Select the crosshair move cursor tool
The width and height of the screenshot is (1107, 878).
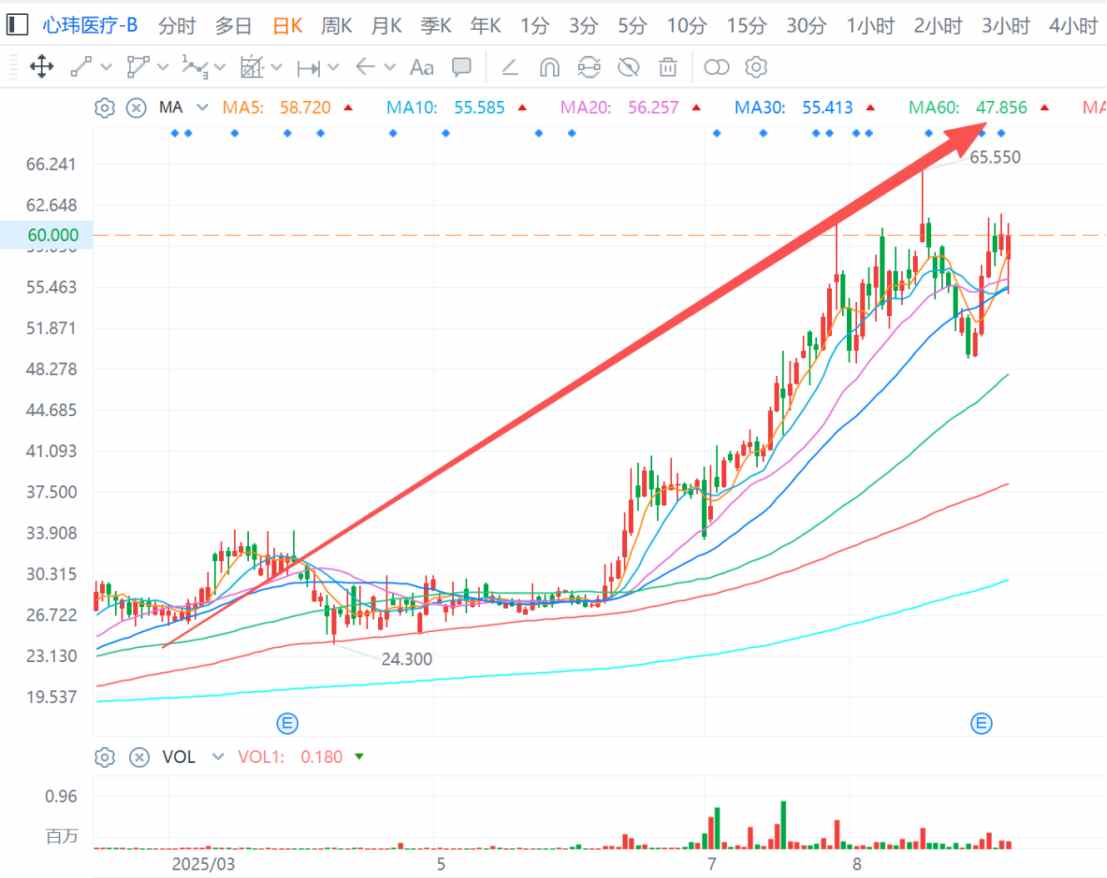coord(41,67)
